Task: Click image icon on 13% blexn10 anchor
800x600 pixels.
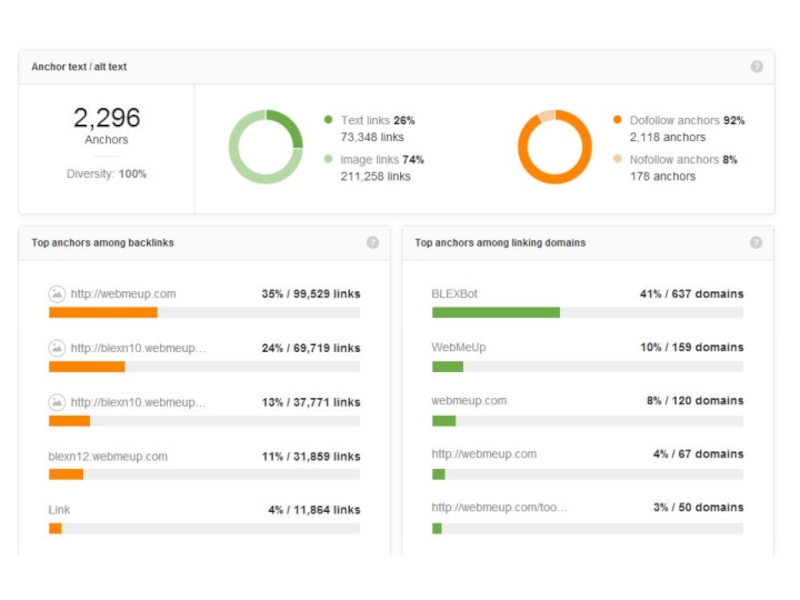Action: click(56, 402)
